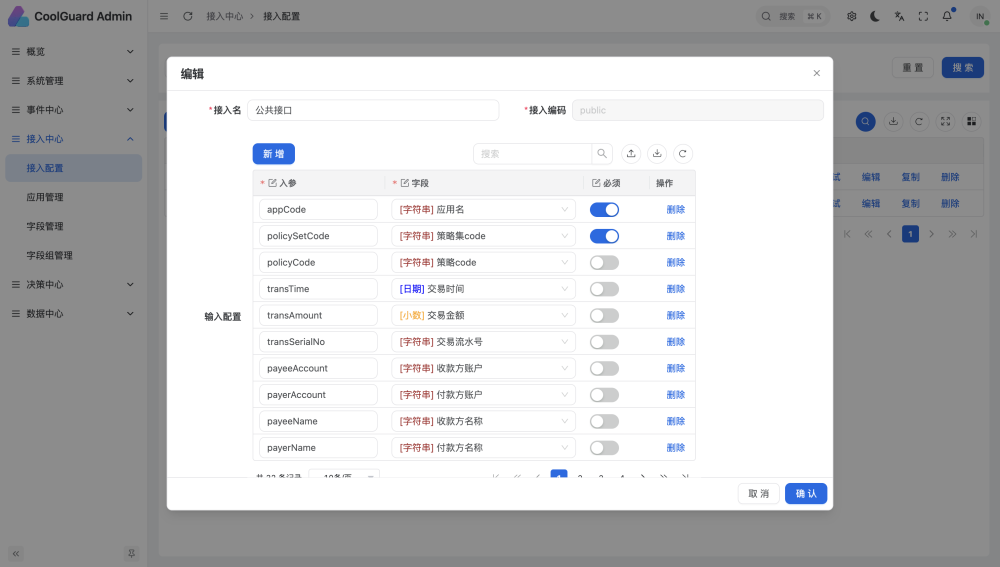Click the refresh icon in the dialog table toolbar
Image resolution: width=1000 pixels, height=567 pixels.
pyautogui.click(x=683, y=154)
